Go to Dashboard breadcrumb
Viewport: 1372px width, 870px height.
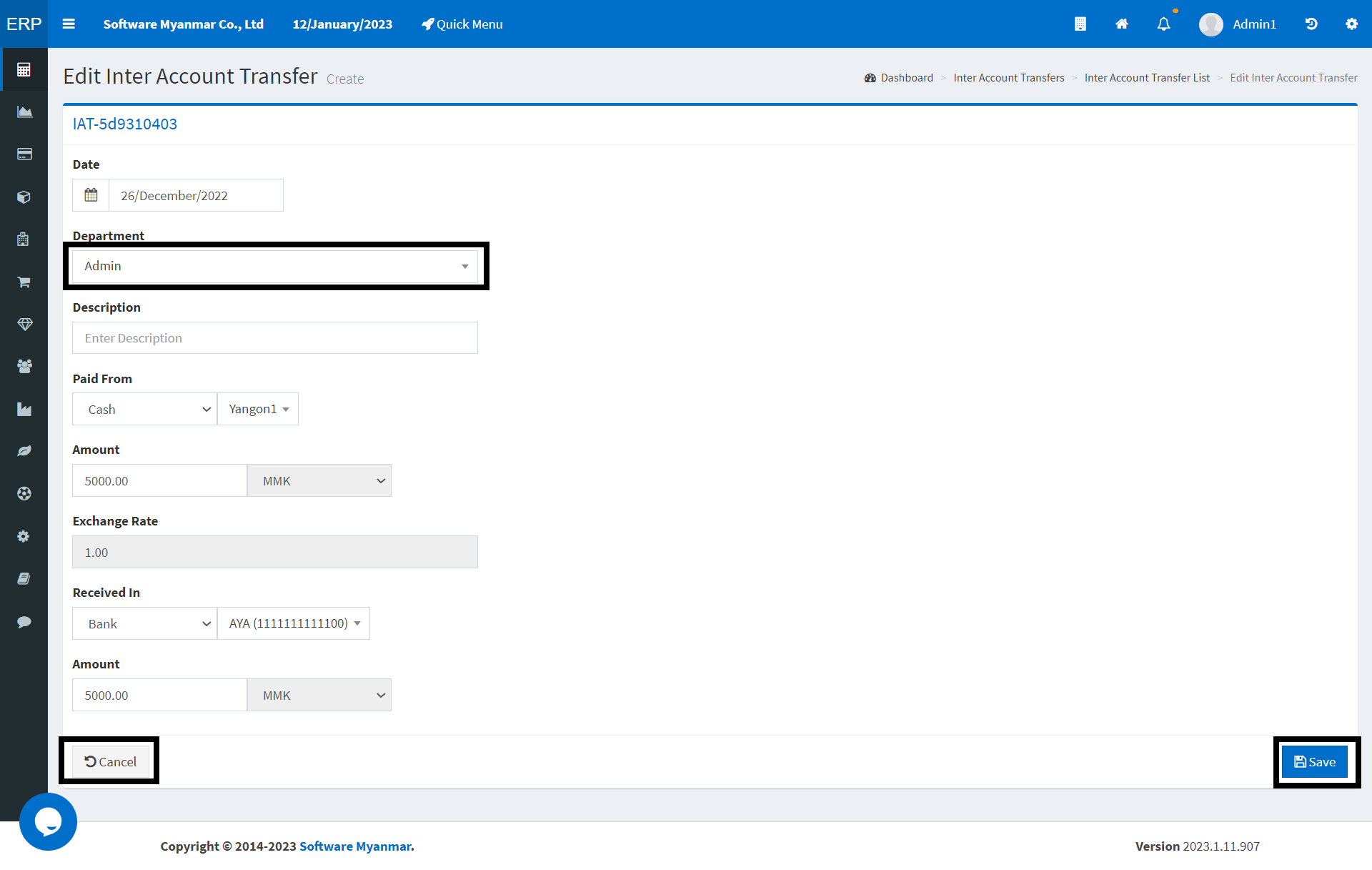pos(899,77)
